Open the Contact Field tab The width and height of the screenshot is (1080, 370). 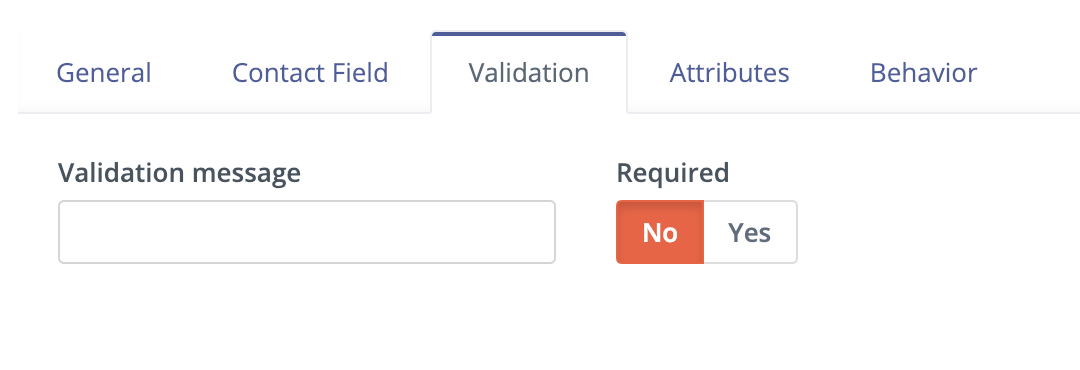(x=310, y=73)
